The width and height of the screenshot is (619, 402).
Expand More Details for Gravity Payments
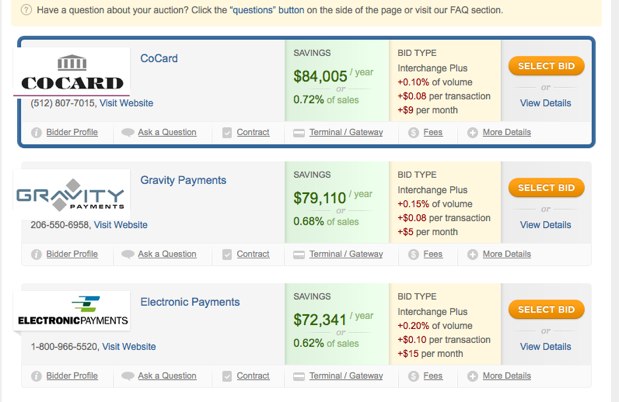click(x=505, y=254)
